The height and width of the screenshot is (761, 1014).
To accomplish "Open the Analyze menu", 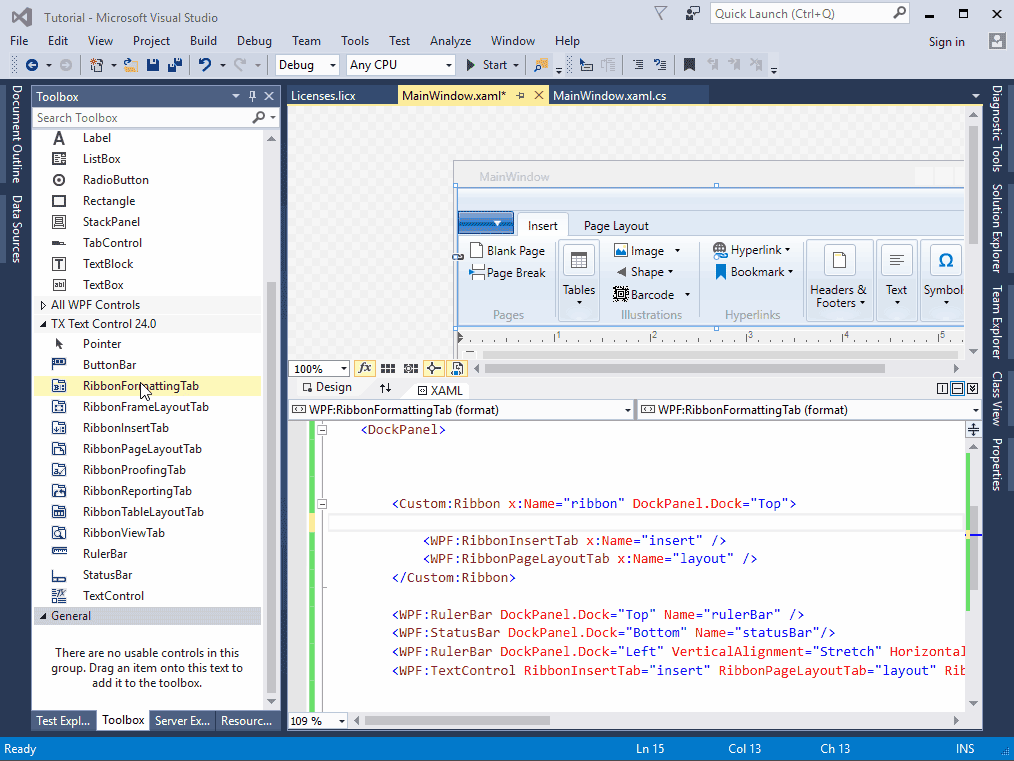I will pyautogui.click(x=450, y=41).
